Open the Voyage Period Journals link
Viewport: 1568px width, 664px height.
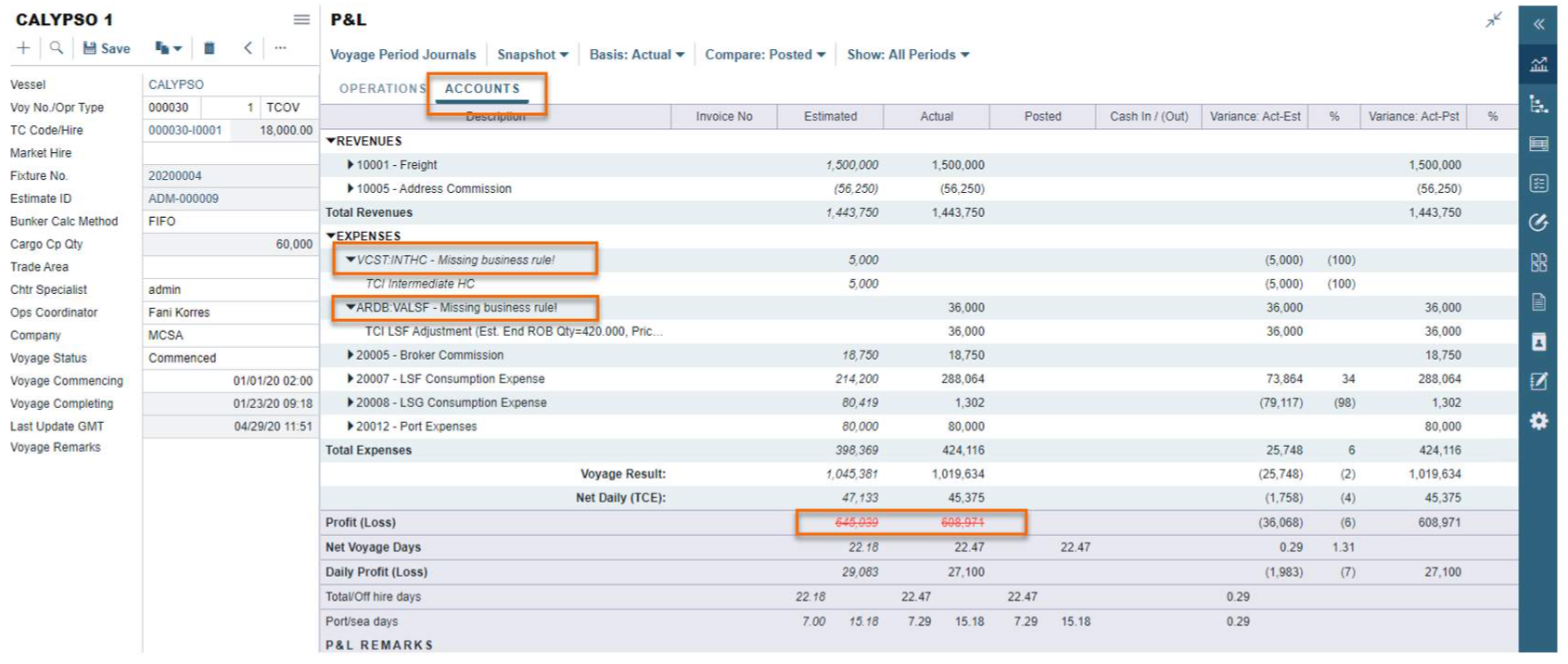pos(402,55)
